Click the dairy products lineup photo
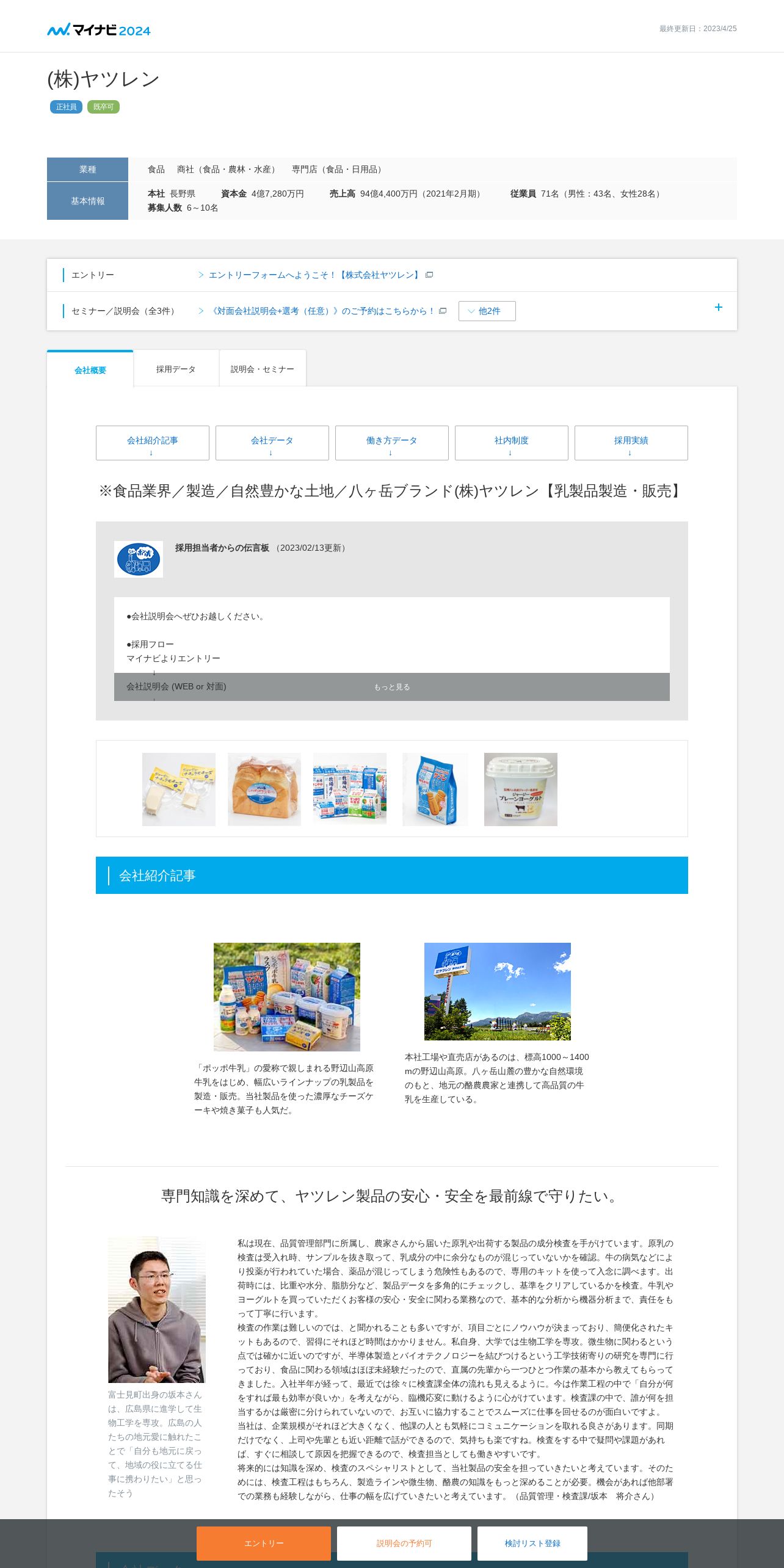Image resolution: width=784 pixels, height=1568 pixels. coord(287,997)
